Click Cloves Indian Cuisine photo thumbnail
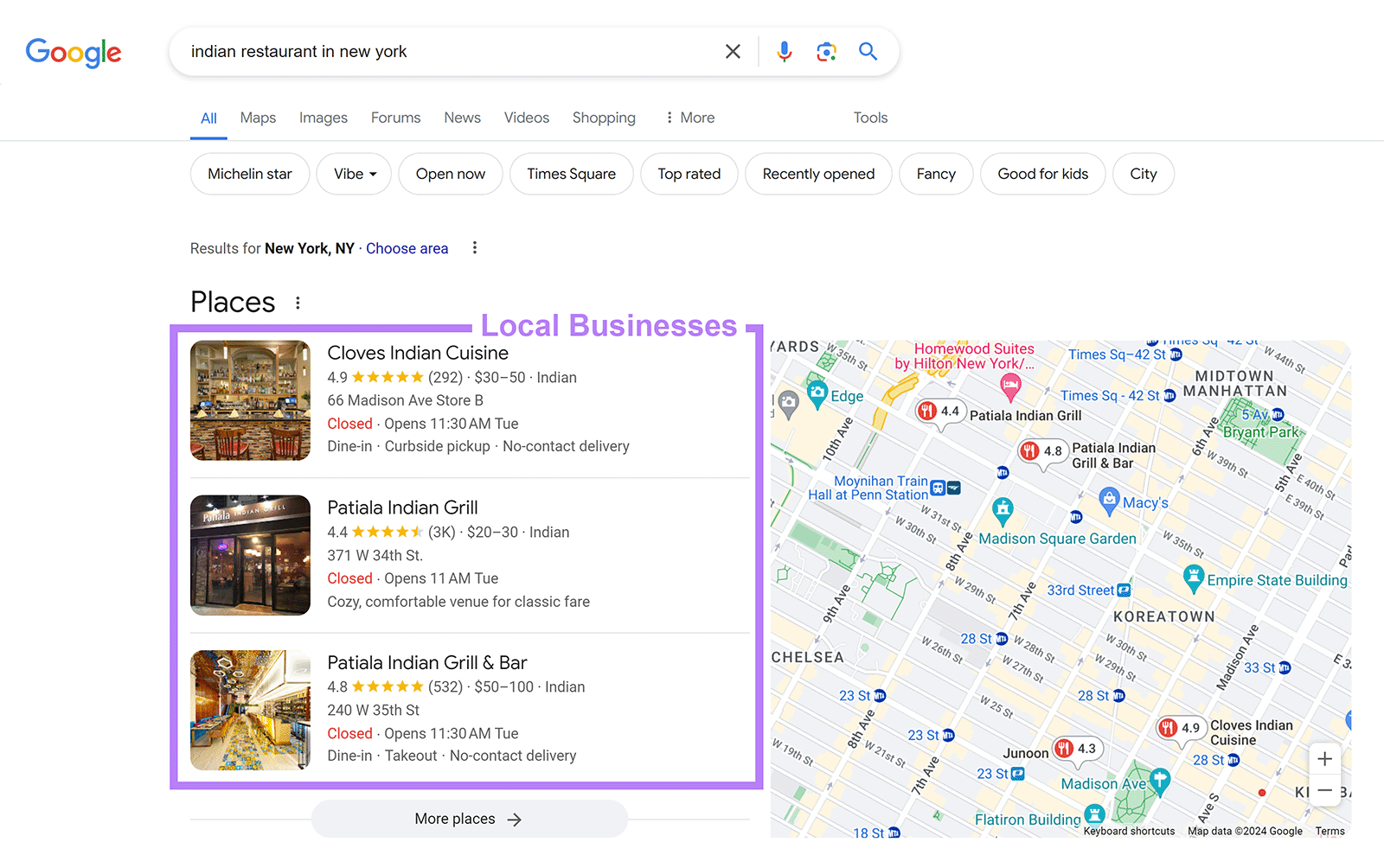The height and width of the screenshot is (868, 1384). click(x=250, y=400)
